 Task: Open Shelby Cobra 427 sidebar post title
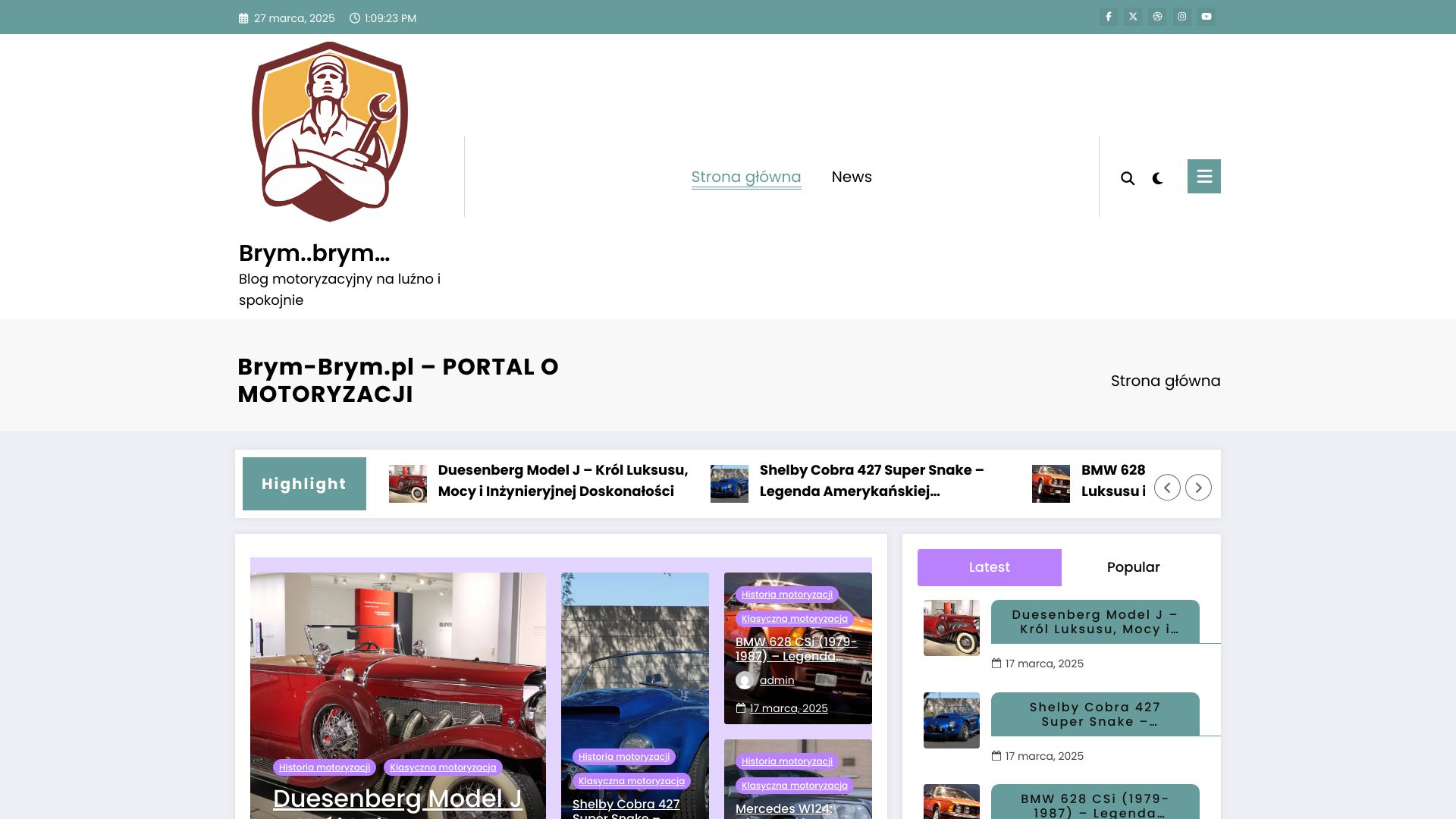[x=1095, y=714]
